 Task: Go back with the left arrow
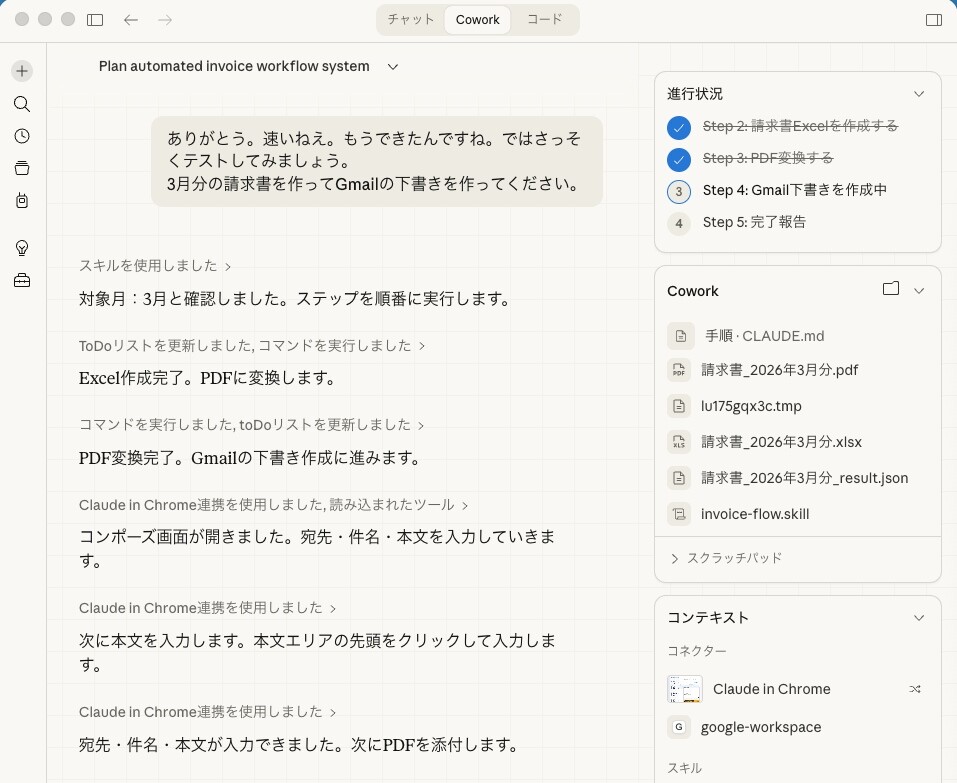pyautogui.click(x=131, y=20)
